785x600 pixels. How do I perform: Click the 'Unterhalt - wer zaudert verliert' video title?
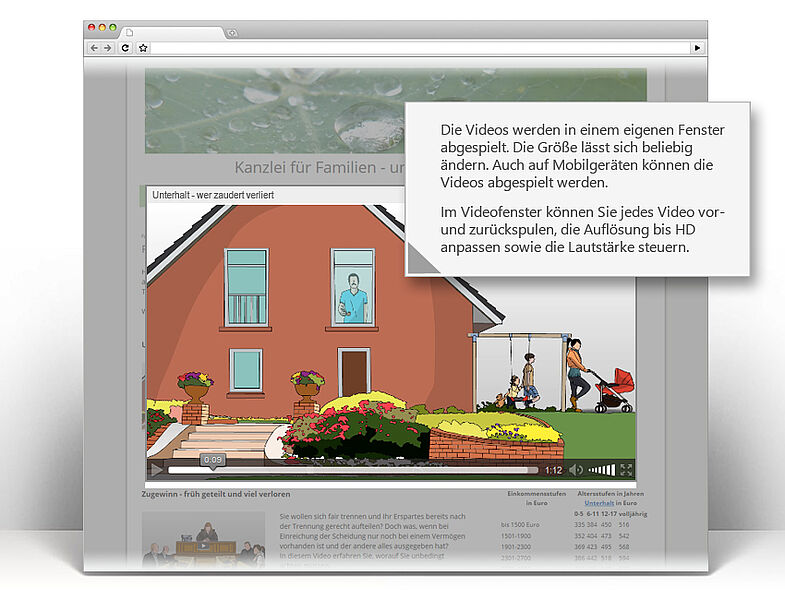click(213, 195)
